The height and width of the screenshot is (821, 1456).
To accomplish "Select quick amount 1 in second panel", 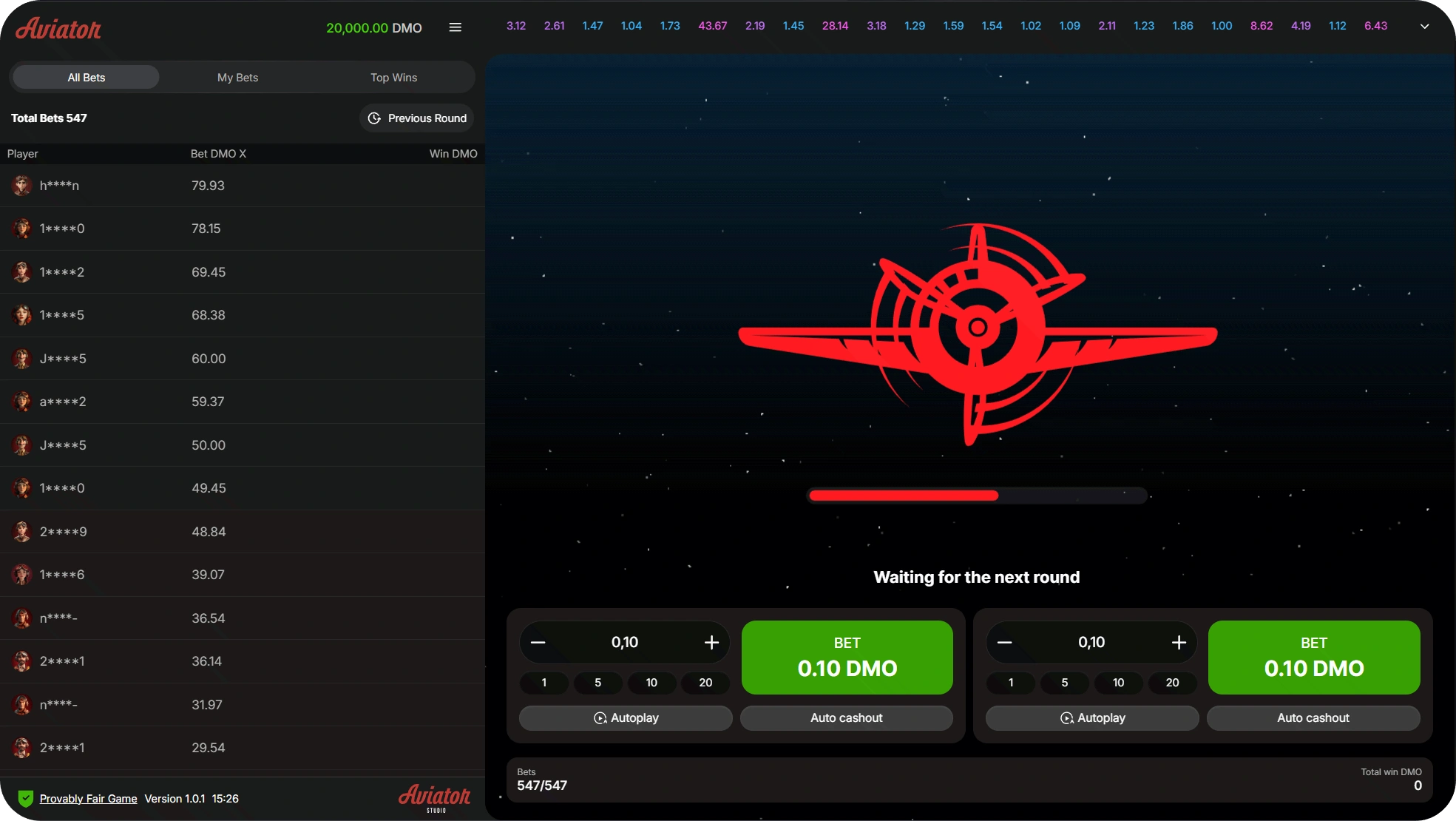I will click(x=1011, y=682).
